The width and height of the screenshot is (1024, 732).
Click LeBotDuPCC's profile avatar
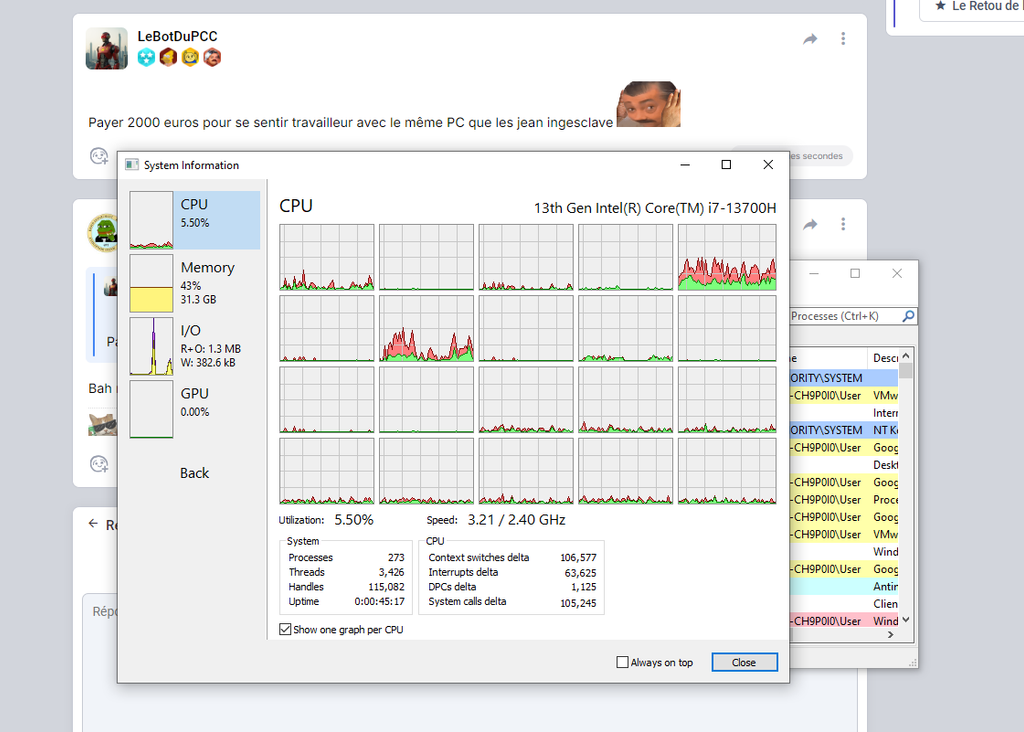(107, 48)
